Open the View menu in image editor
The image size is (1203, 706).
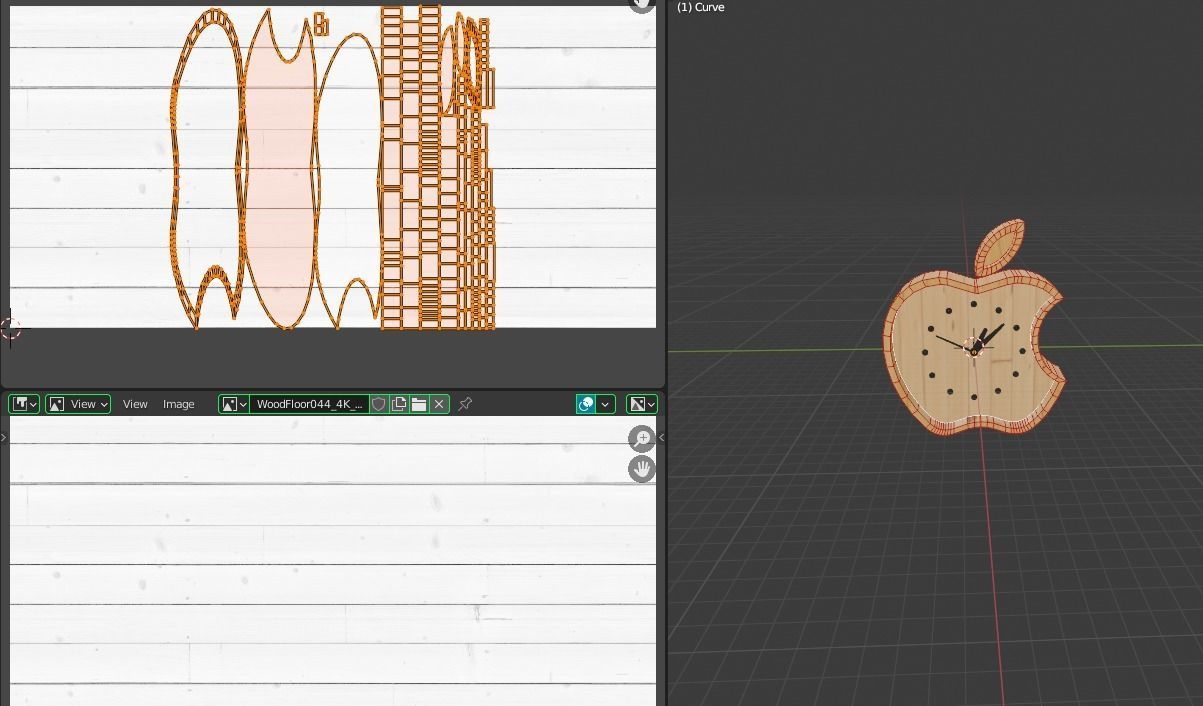[135, 404]
